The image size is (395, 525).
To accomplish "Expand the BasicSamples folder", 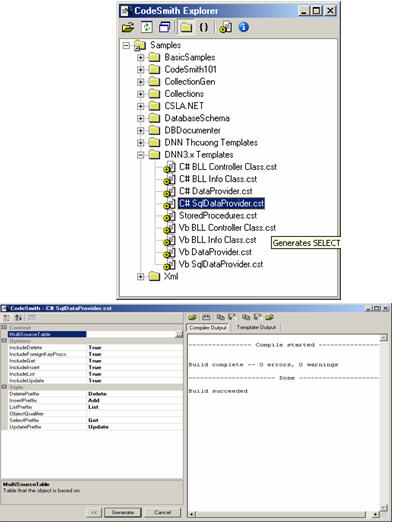I will (141, 58).
